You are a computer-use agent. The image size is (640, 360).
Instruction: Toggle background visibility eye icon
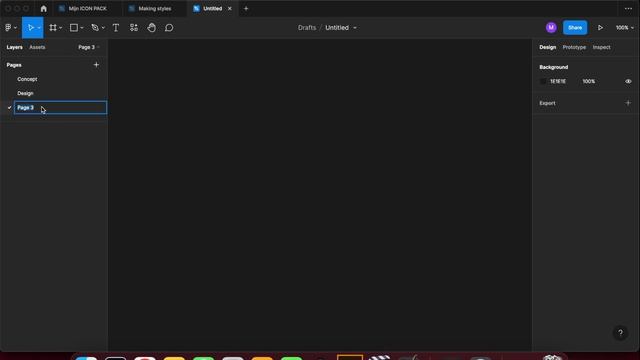[x=628, y=81]
